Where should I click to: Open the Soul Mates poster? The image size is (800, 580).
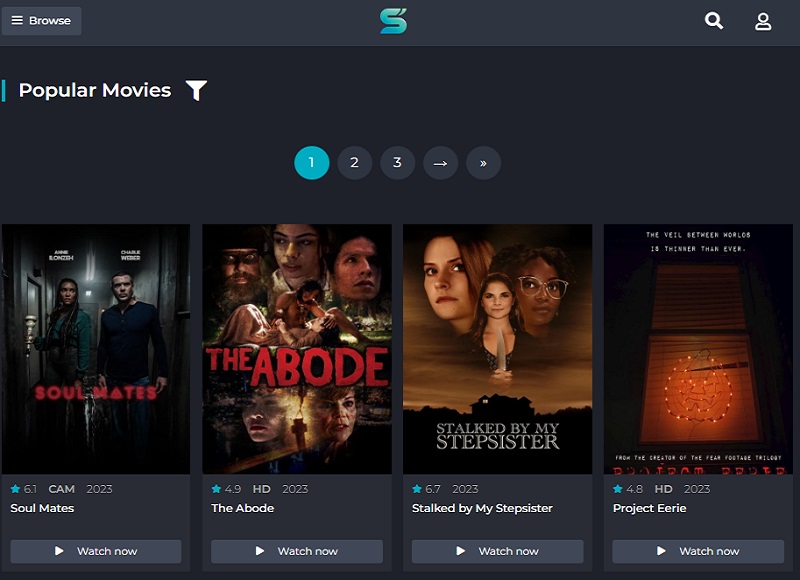pos(96,349)
